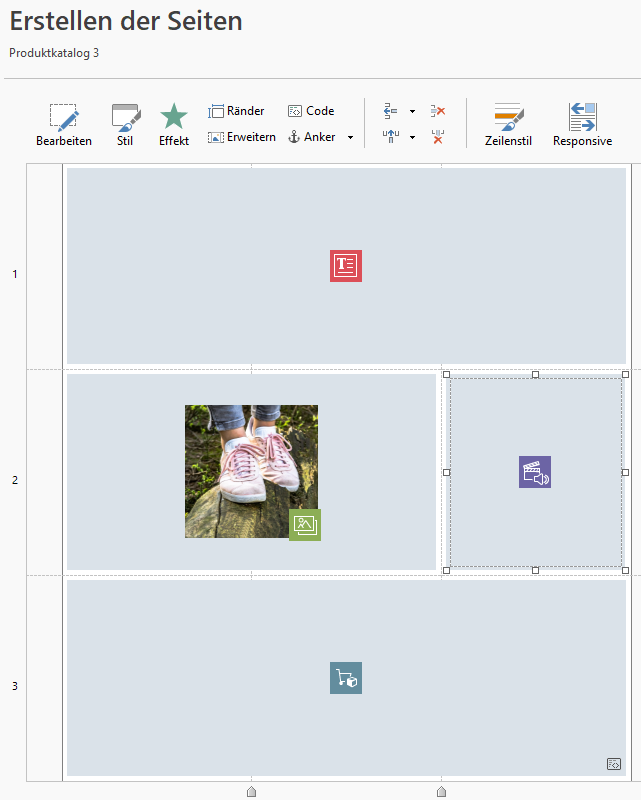Open the Anker dropdown arrow
This screenshot has height=800, width=641.
tap(351, 137)
